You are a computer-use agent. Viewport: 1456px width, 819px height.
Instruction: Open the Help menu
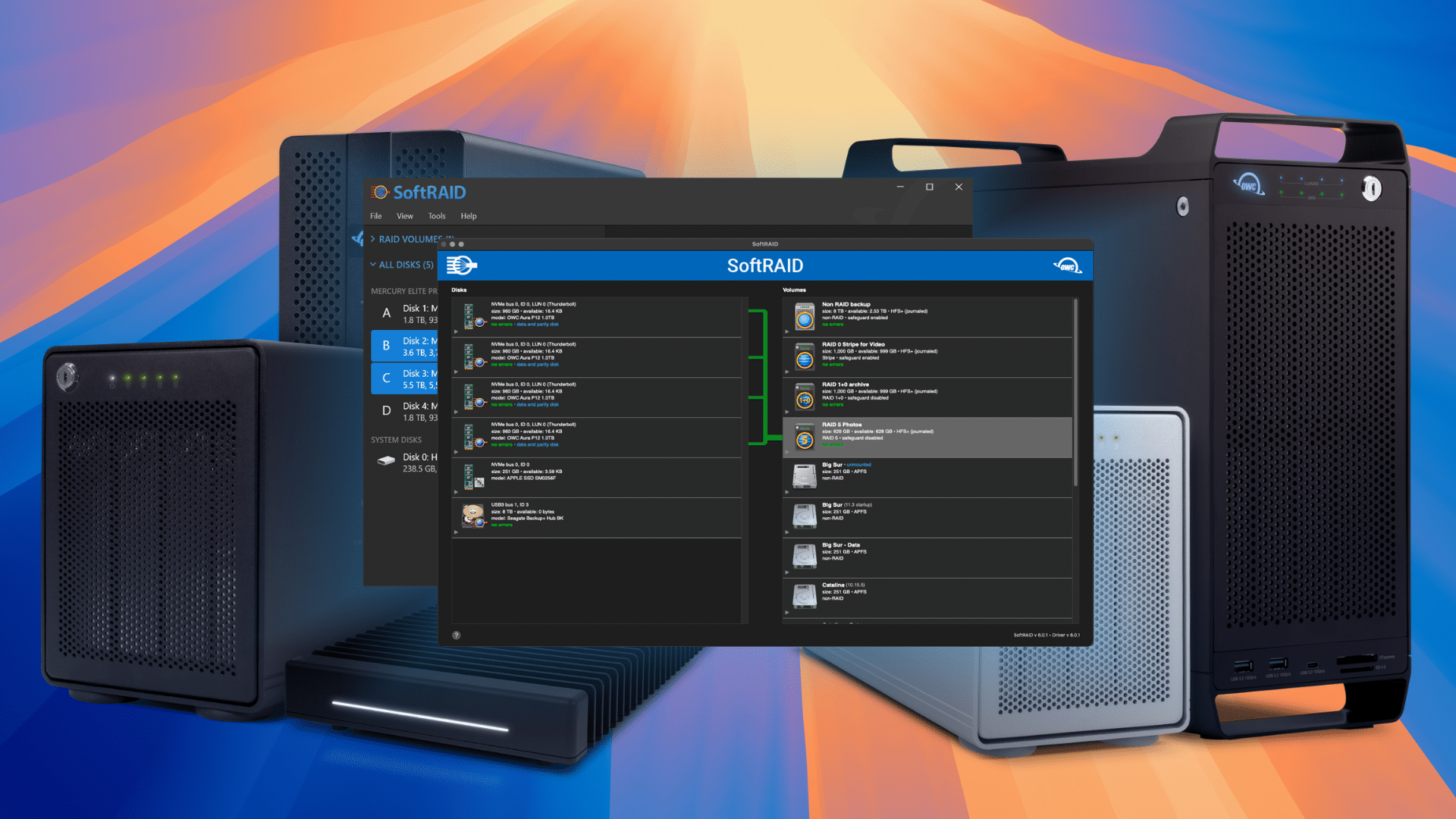click(x=469, y=216)
